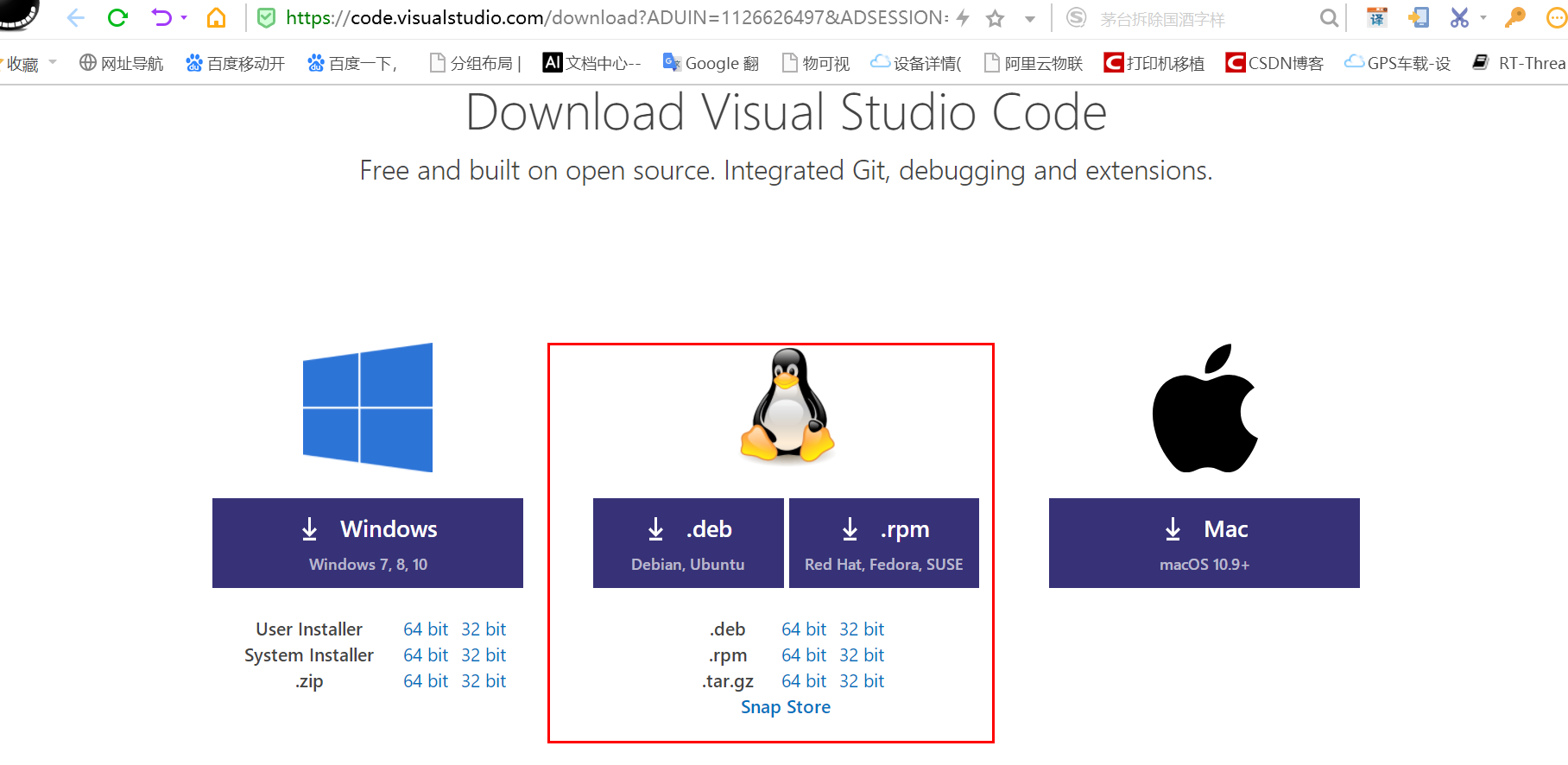Viewport: 1568px width, 765px height.
Task: Download Linux .deb 32 bit link
Action: pyautogui.click(x=862, y=629)
